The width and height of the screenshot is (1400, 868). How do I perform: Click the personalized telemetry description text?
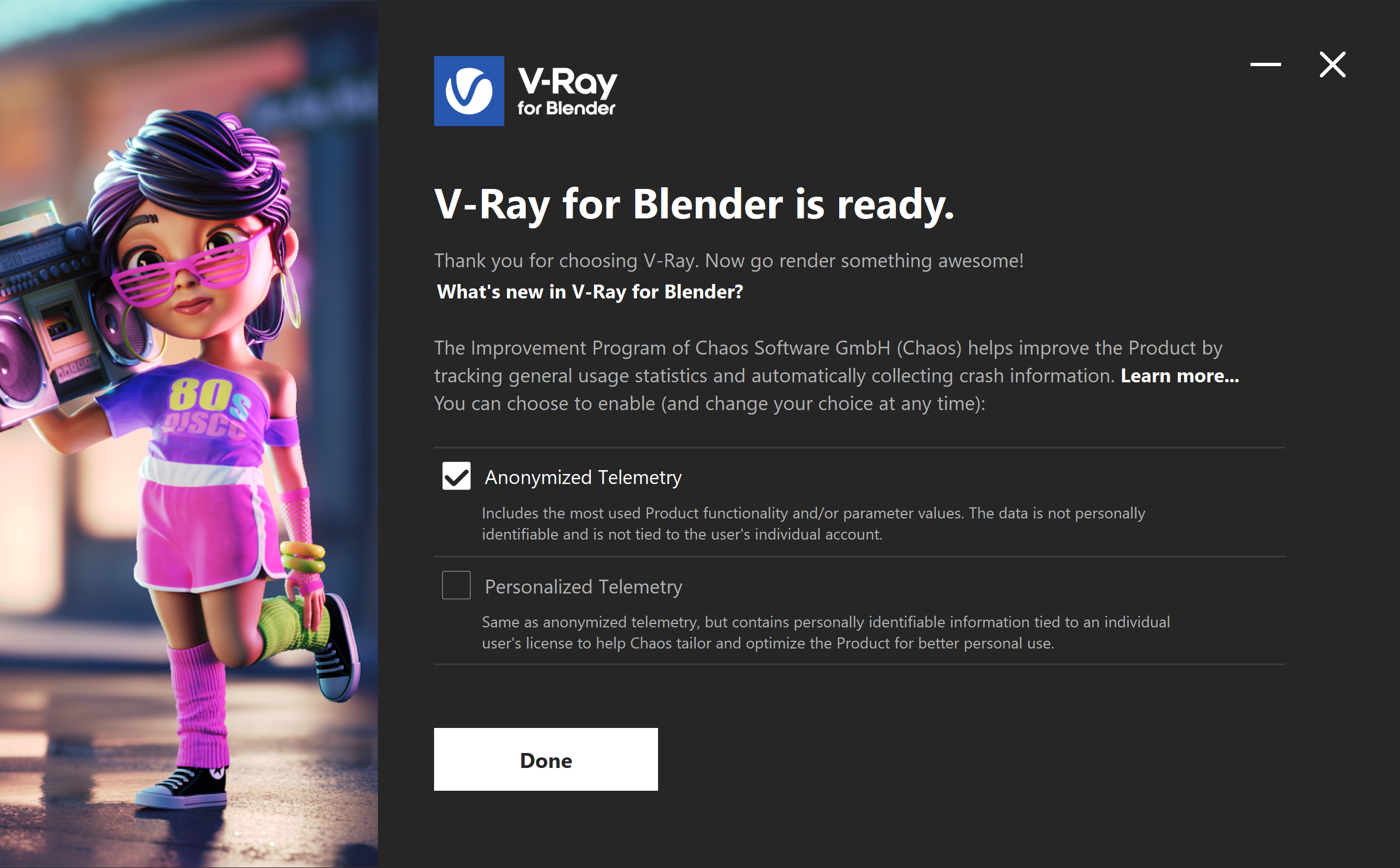825,632
